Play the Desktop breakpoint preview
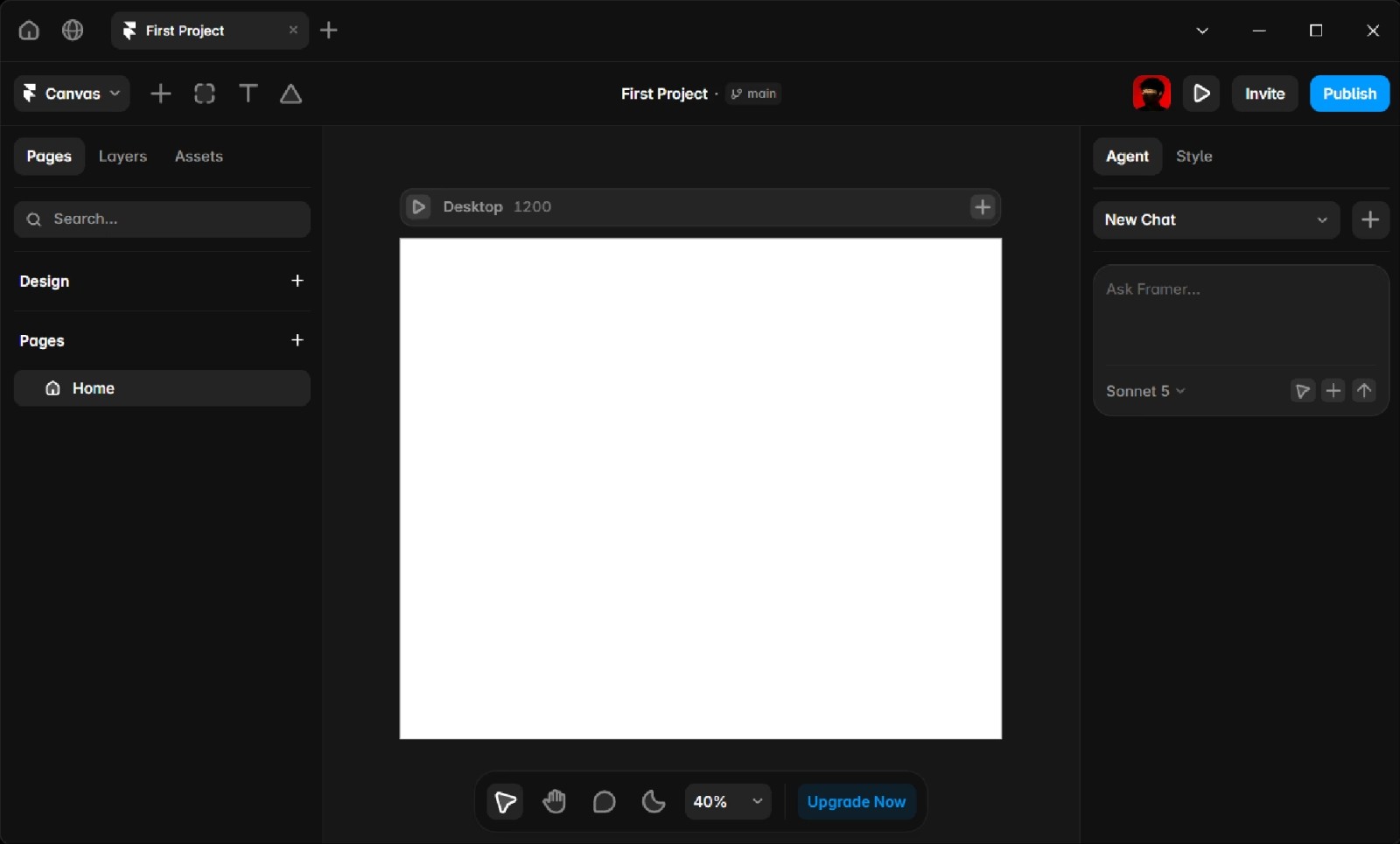The image size is (1400, 844). [419, 207]
